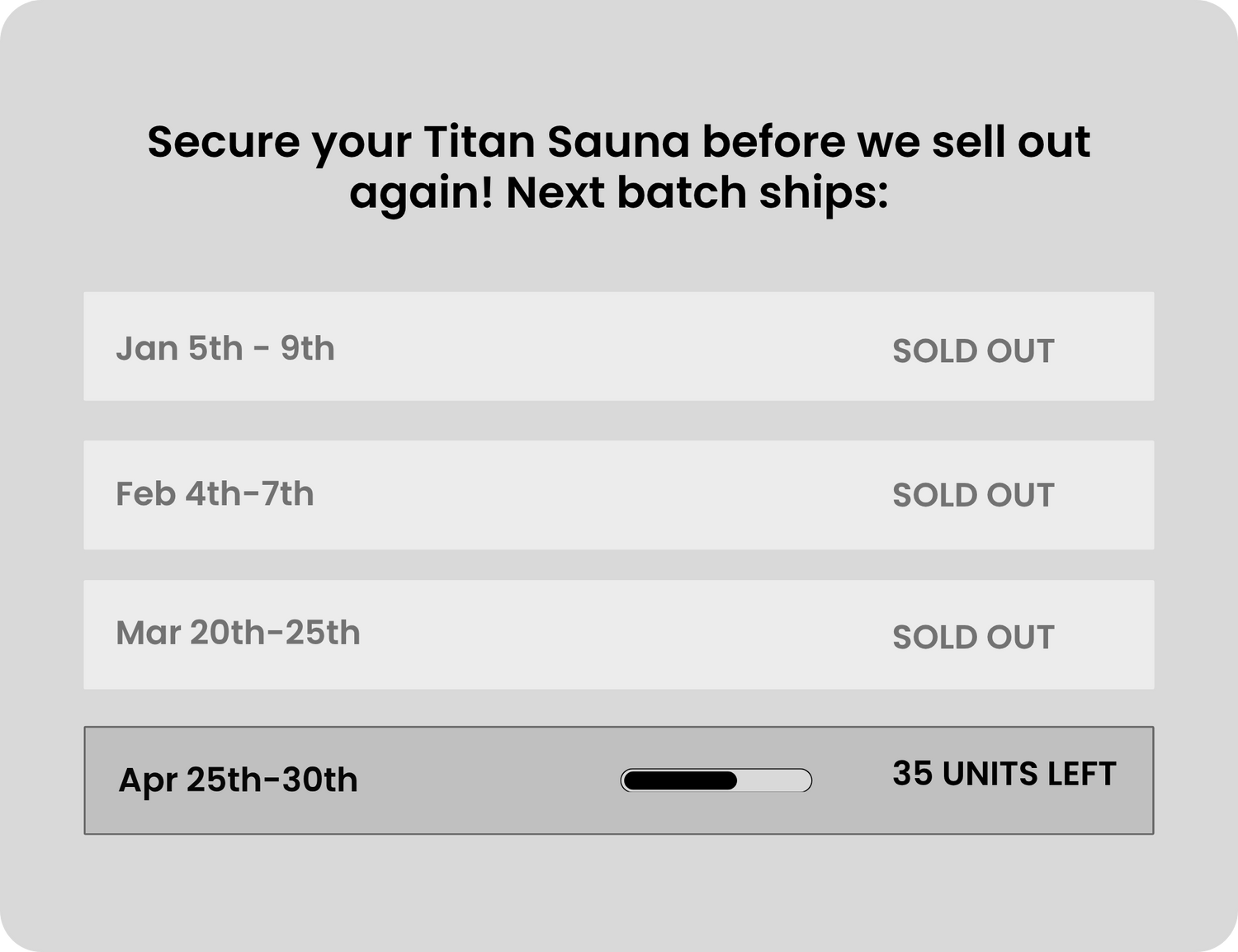Click the 35 UNITS LEFT label
Image resolution: width=1238 pixels, height=952 pixels.
[x=1004, y=774]
